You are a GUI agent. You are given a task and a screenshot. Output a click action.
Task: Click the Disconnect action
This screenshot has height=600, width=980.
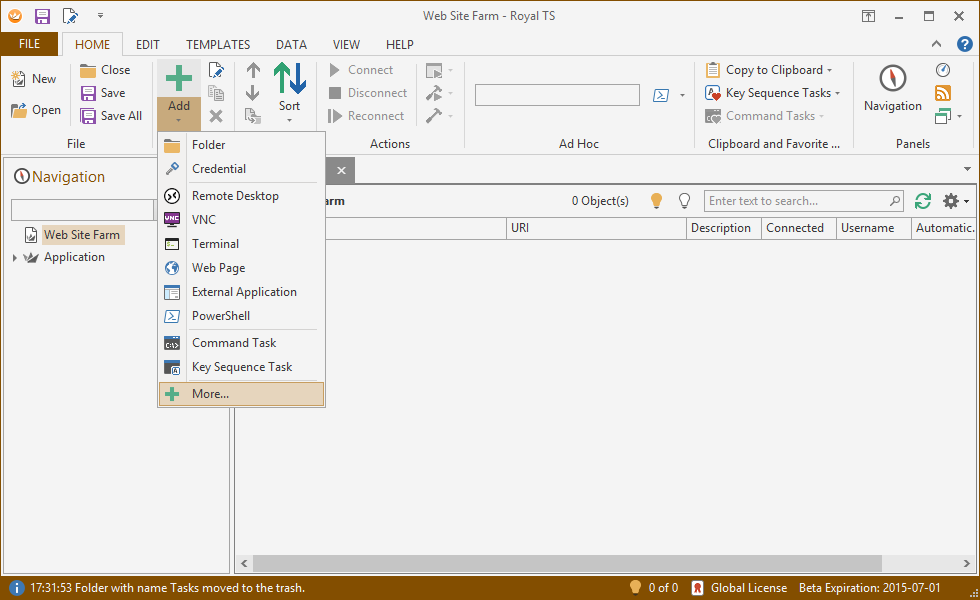[x=368, y=93]
